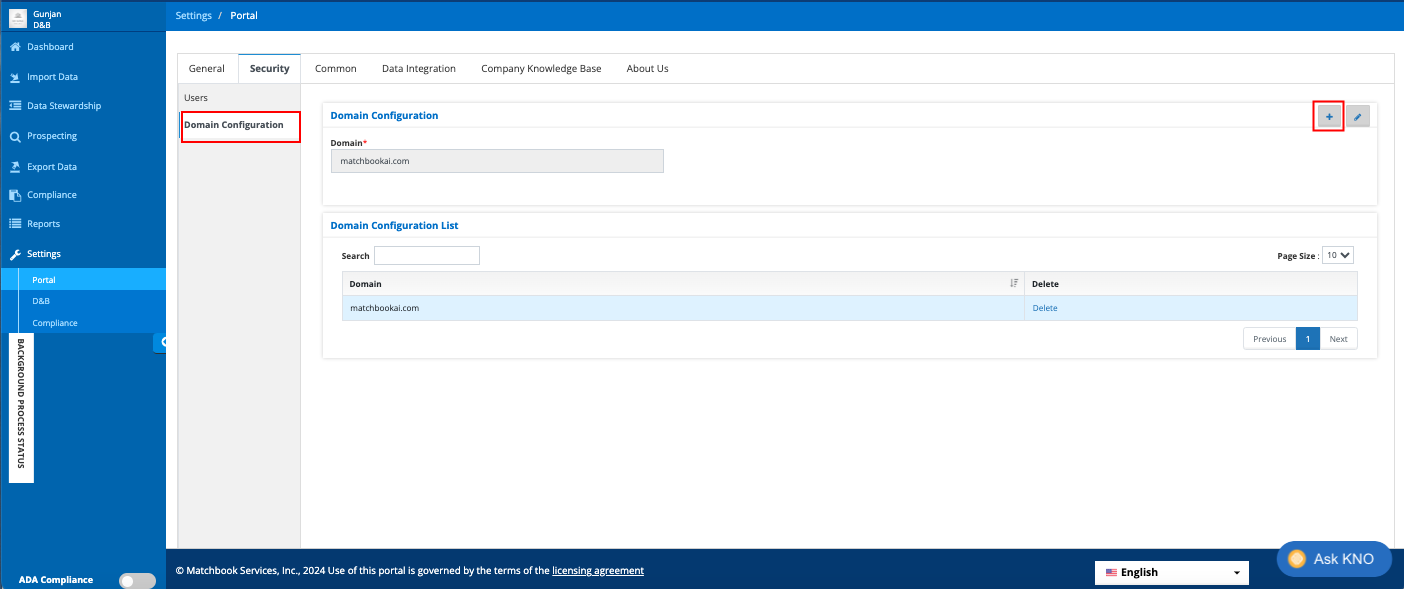Go to page 1 of the domain list
The width and height of the screenshot is (1404, 589).
(x=1307, y=339)
